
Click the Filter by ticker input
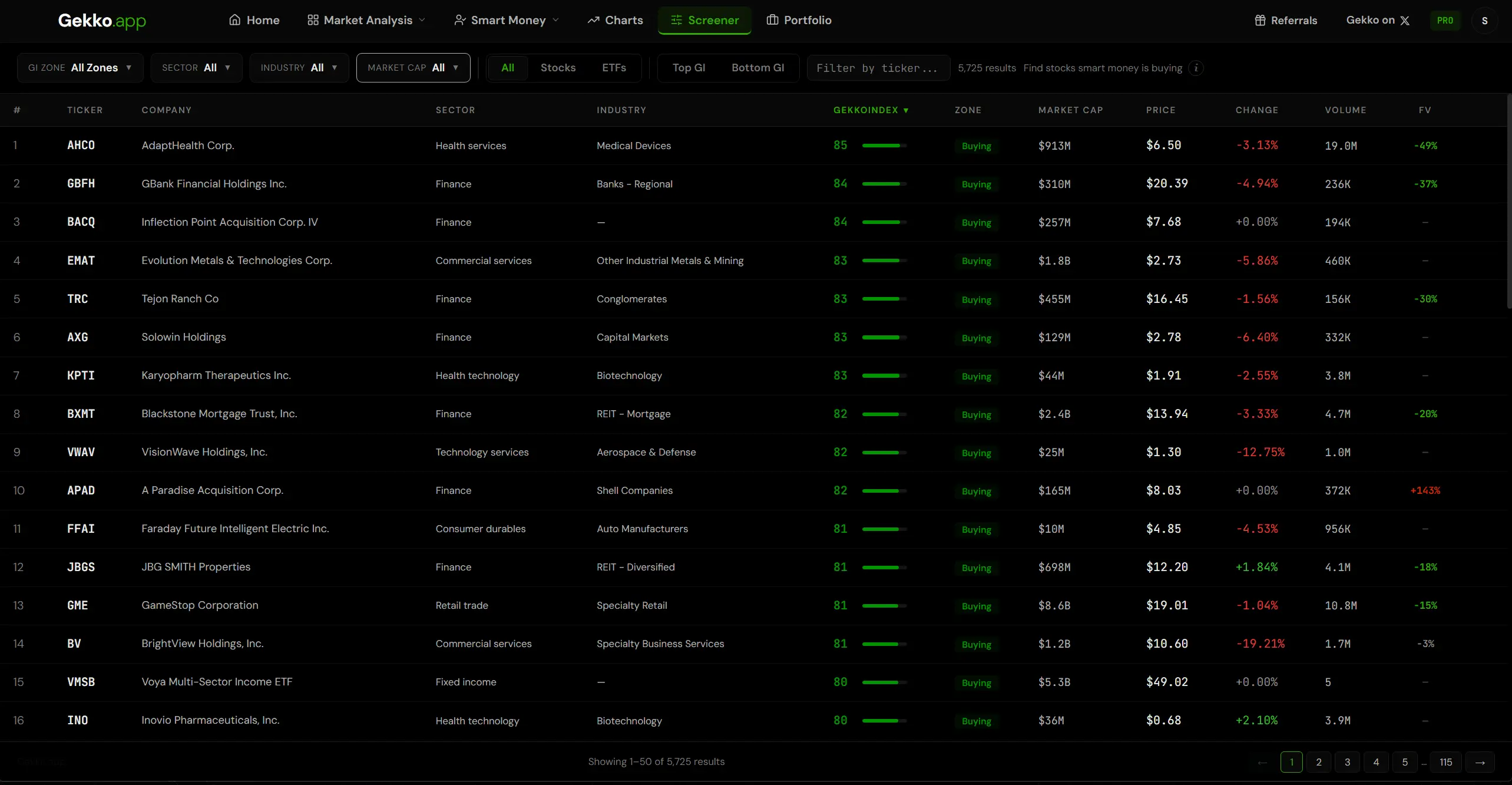click(878, 68)
